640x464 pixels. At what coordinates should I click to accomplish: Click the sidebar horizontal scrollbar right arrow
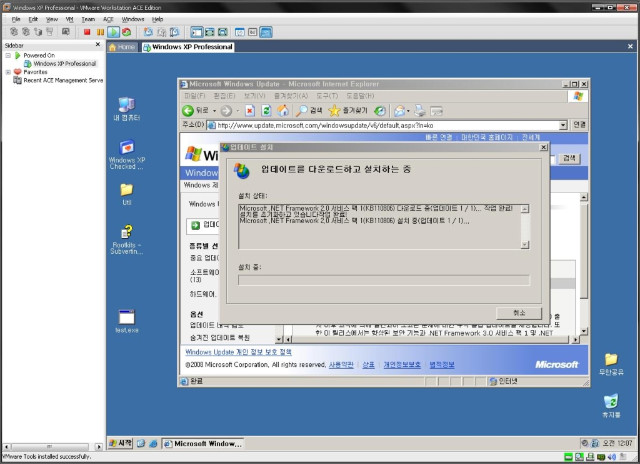pyautogui.click(x=98, y=446)
